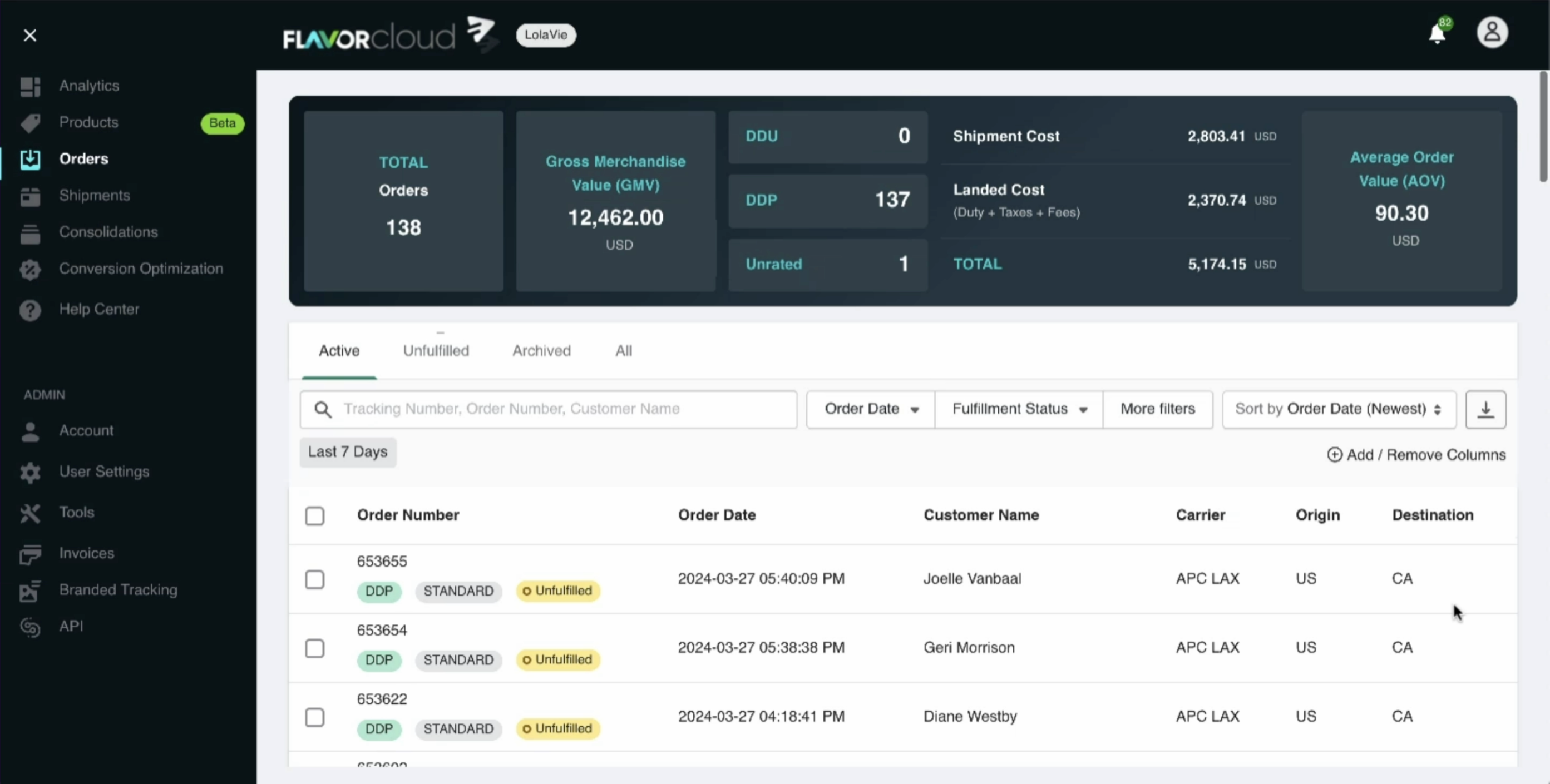Viewport: 1550px width, 784px height.
Task: Click the FlavorCloud logo
Action: click(390, 35)
